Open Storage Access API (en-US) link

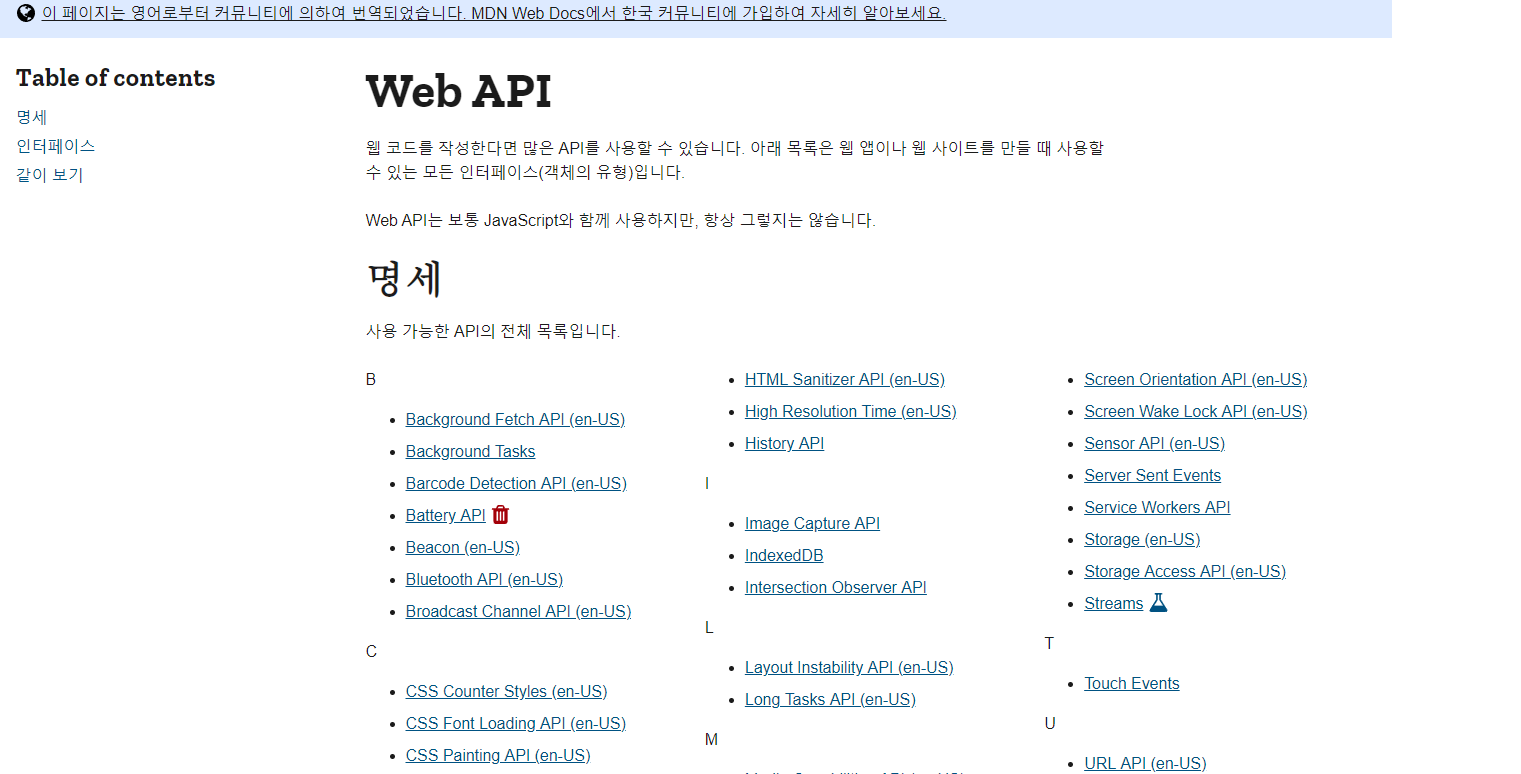pyautogui.click(x=1185, y=571)
